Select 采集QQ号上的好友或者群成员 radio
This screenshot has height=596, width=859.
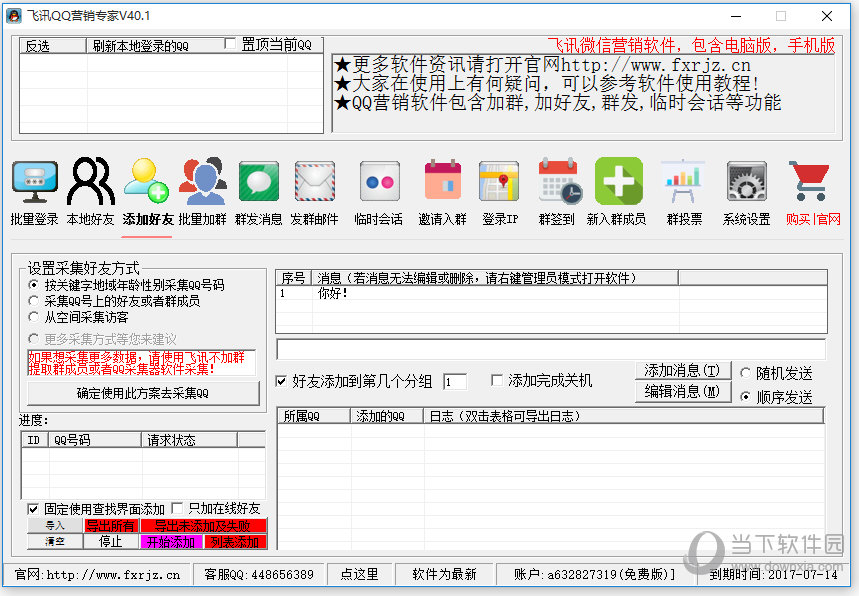click(x=34, y=301)
